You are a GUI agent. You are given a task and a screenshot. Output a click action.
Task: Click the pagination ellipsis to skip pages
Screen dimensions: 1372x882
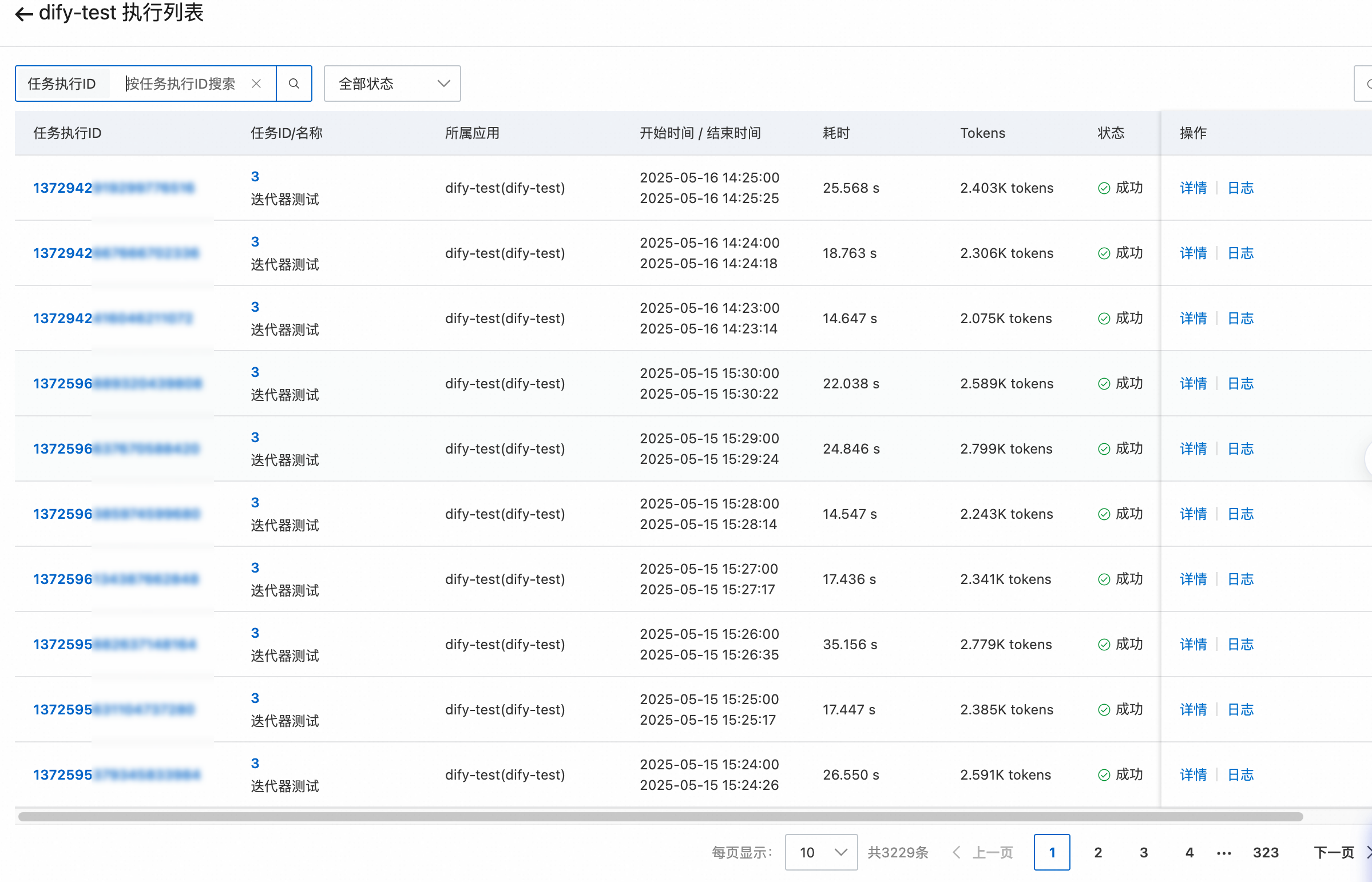1224,852
